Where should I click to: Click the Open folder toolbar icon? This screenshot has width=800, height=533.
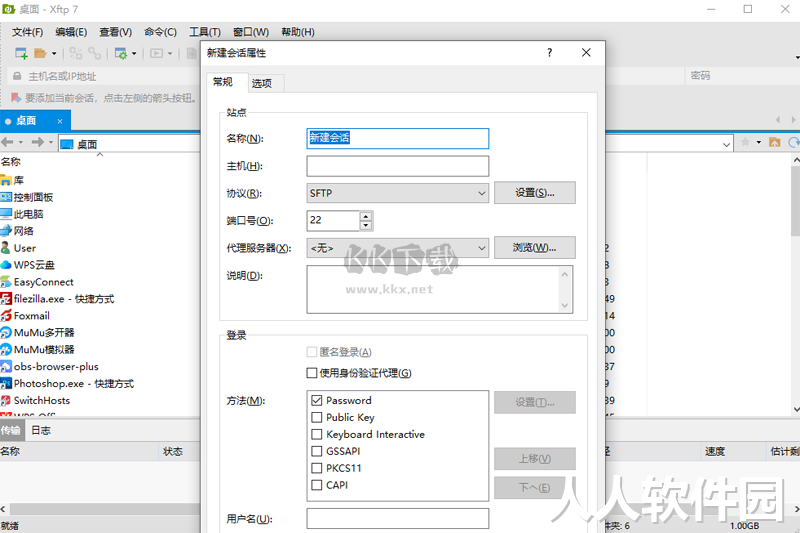(x=40, y=53)
